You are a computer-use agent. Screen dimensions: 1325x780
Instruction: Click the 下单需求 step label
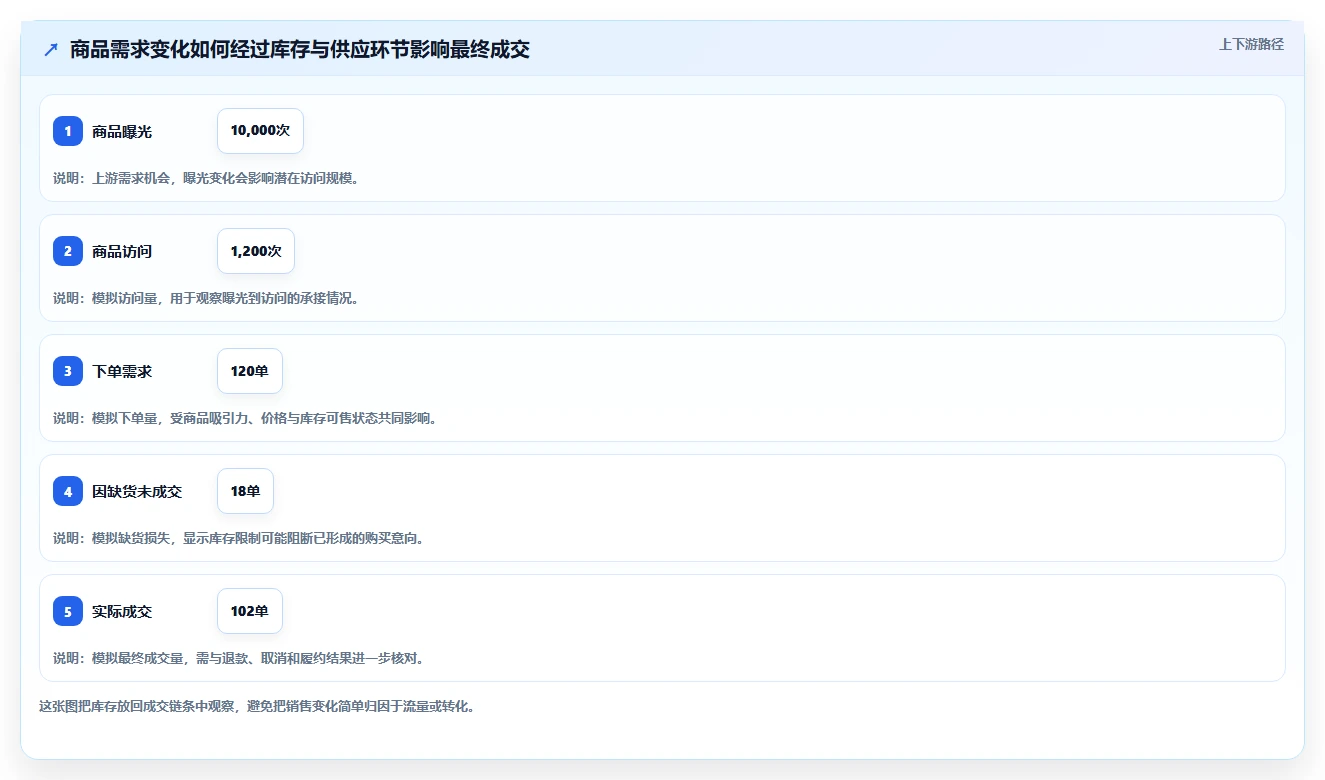pyautogui.click(x=122, y=371)
